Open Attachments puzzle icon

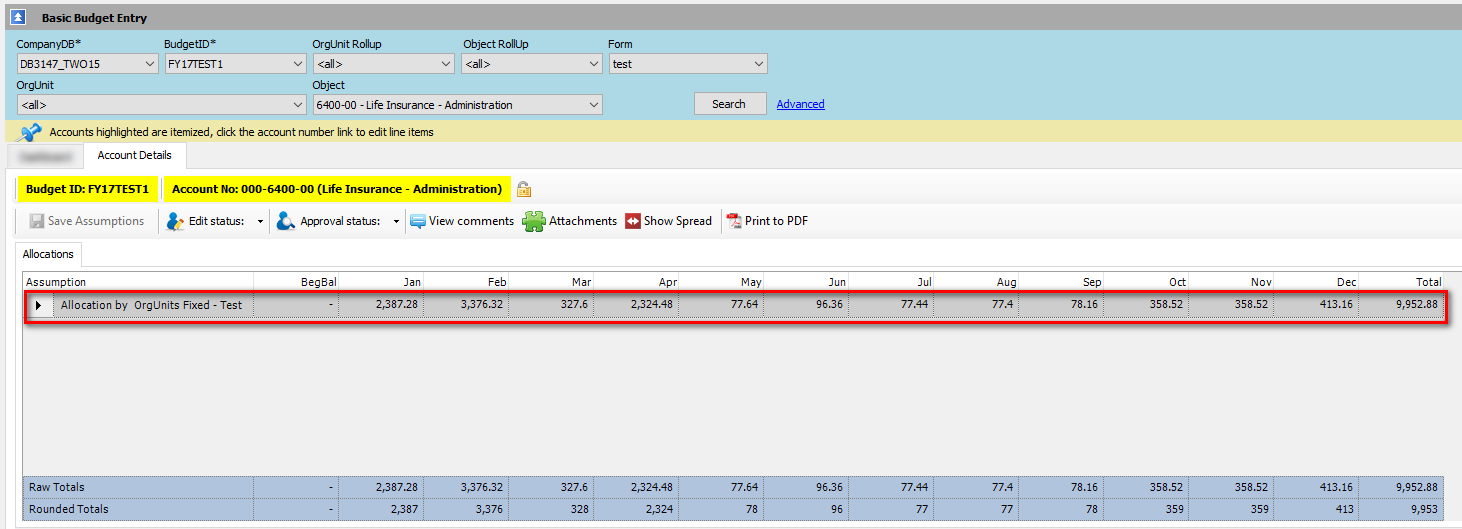click(x=534, y=221)
